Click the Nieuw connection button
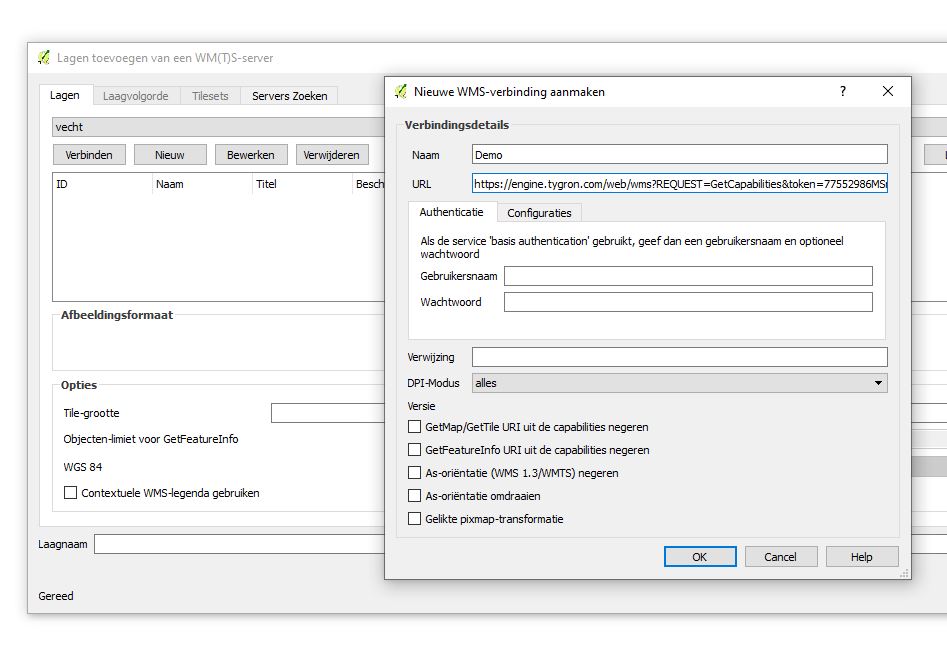947x670 pixels. [x=169, y=155]
